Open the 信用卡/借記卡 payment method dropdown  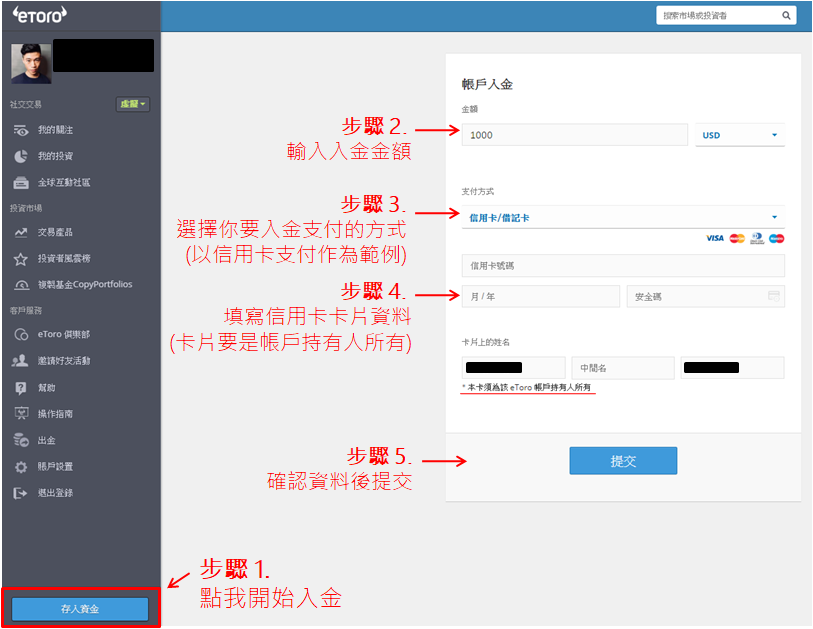point(623,217)
